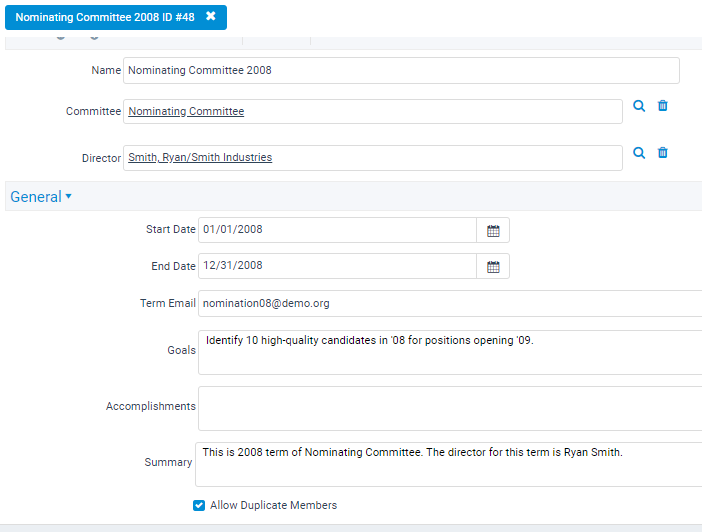Click the Director field label

coord(101,158)
